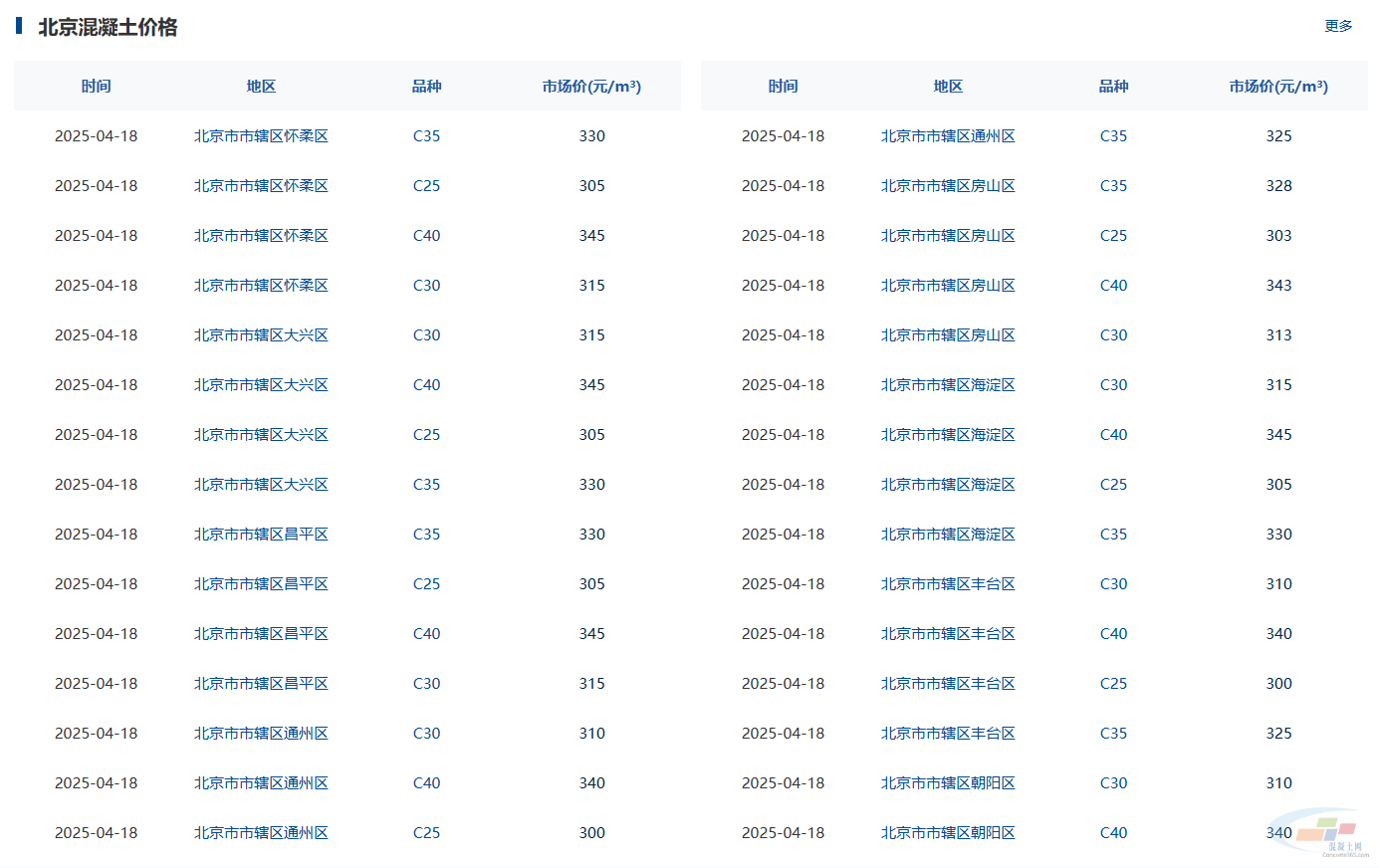Image resolution: width=1379 pixels, height=868 pixels.
Task: Open 怀柔区 link for C25 at 305
Action: (261, 186)
